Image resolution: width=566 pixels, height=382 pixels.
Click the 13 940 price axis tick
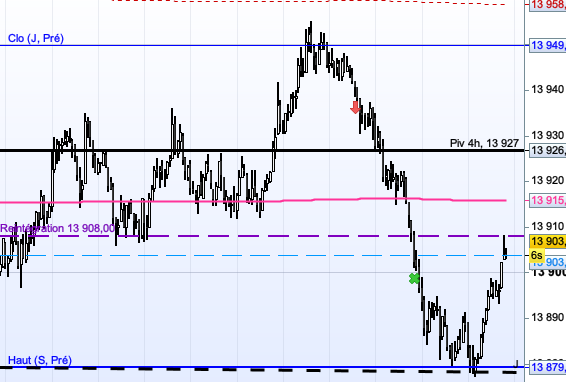(548, 89)
